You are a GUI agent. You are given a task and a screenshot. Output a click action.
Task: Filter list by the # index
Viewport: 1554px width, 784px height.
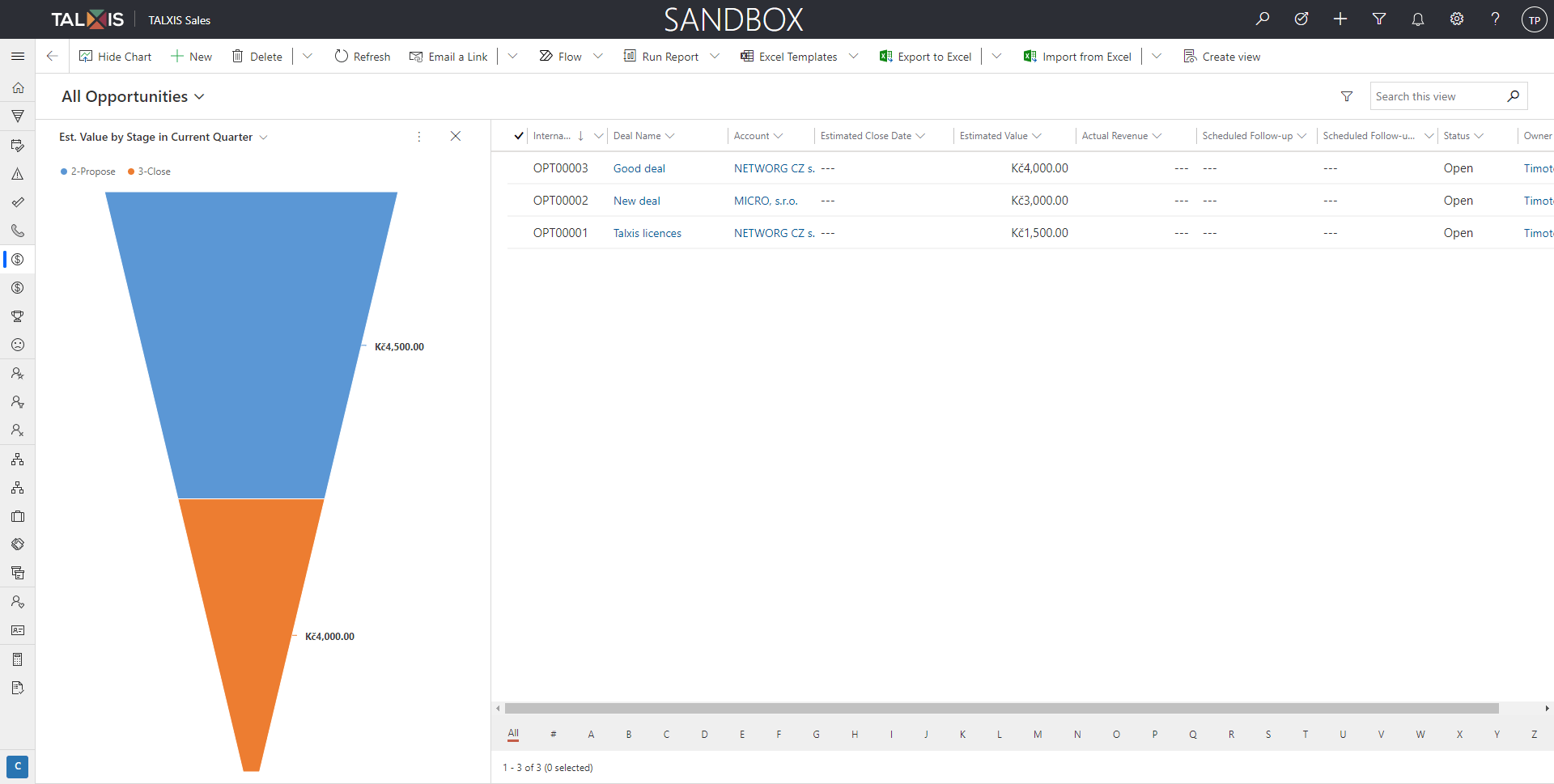click(x=553, y=734)
